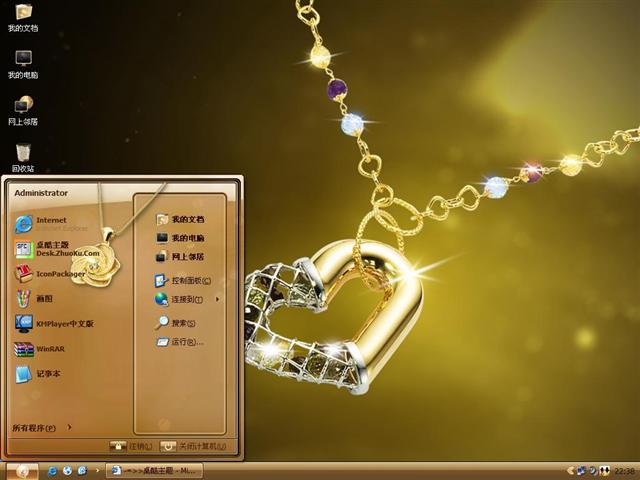Screen dimensions: 640x480
Task: Open 搜索(S) search
Action: (175, 323)
